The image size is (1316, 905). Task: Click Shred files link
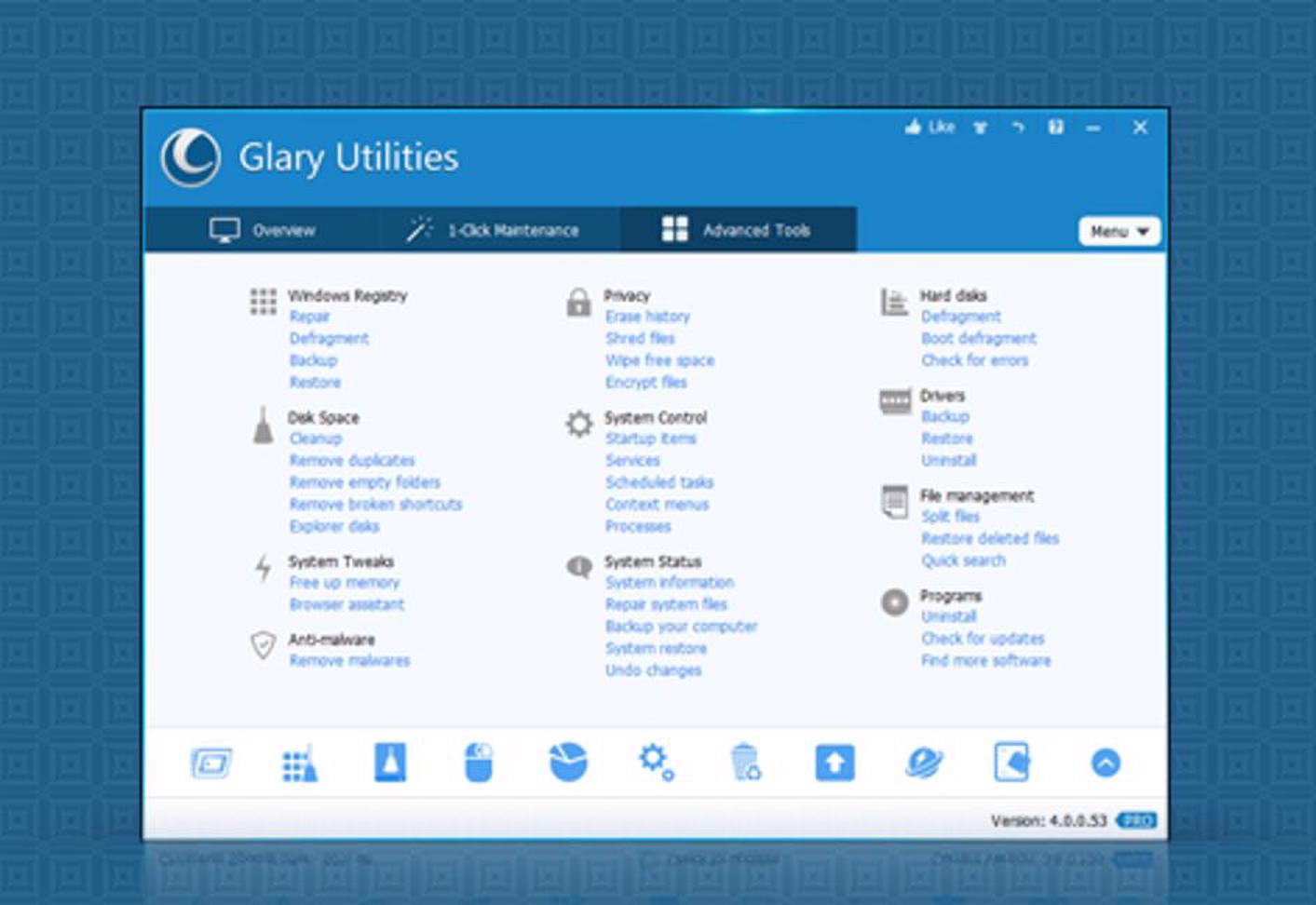[640, 339]
